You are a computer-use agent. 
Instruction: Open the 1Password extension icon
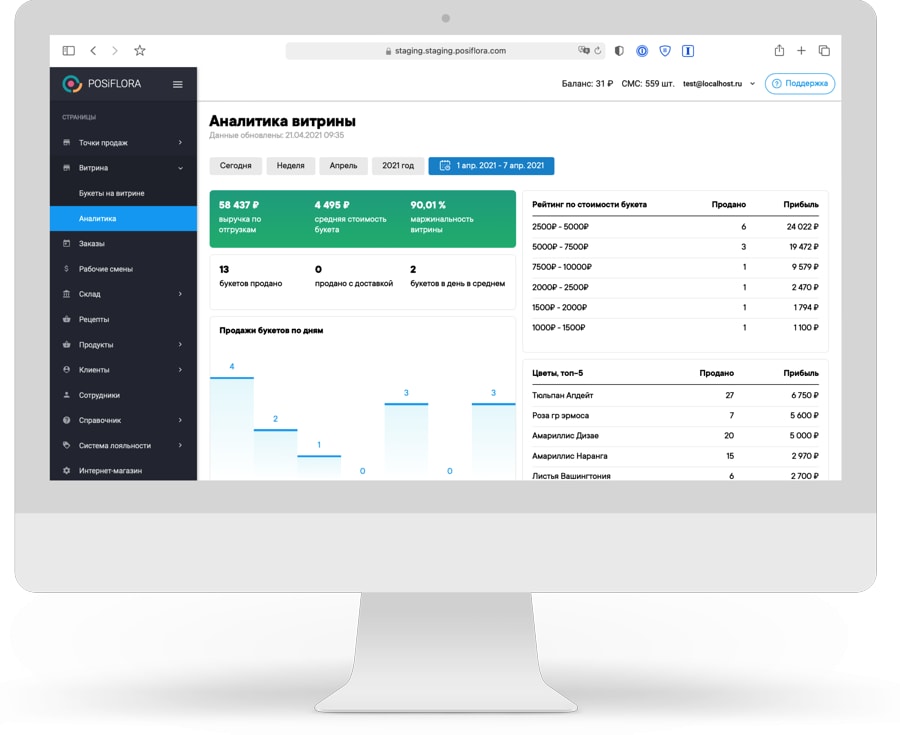(x=642, y=50)
